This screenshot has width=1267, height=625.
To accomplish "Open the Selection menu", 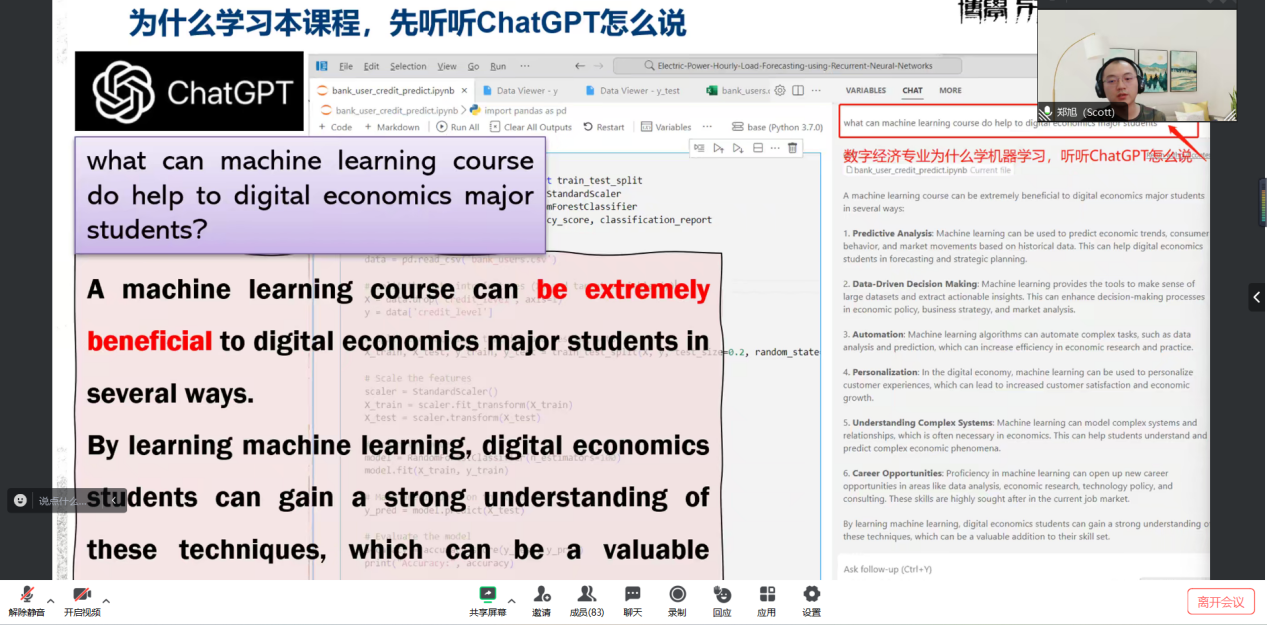I will coord(408,66).
